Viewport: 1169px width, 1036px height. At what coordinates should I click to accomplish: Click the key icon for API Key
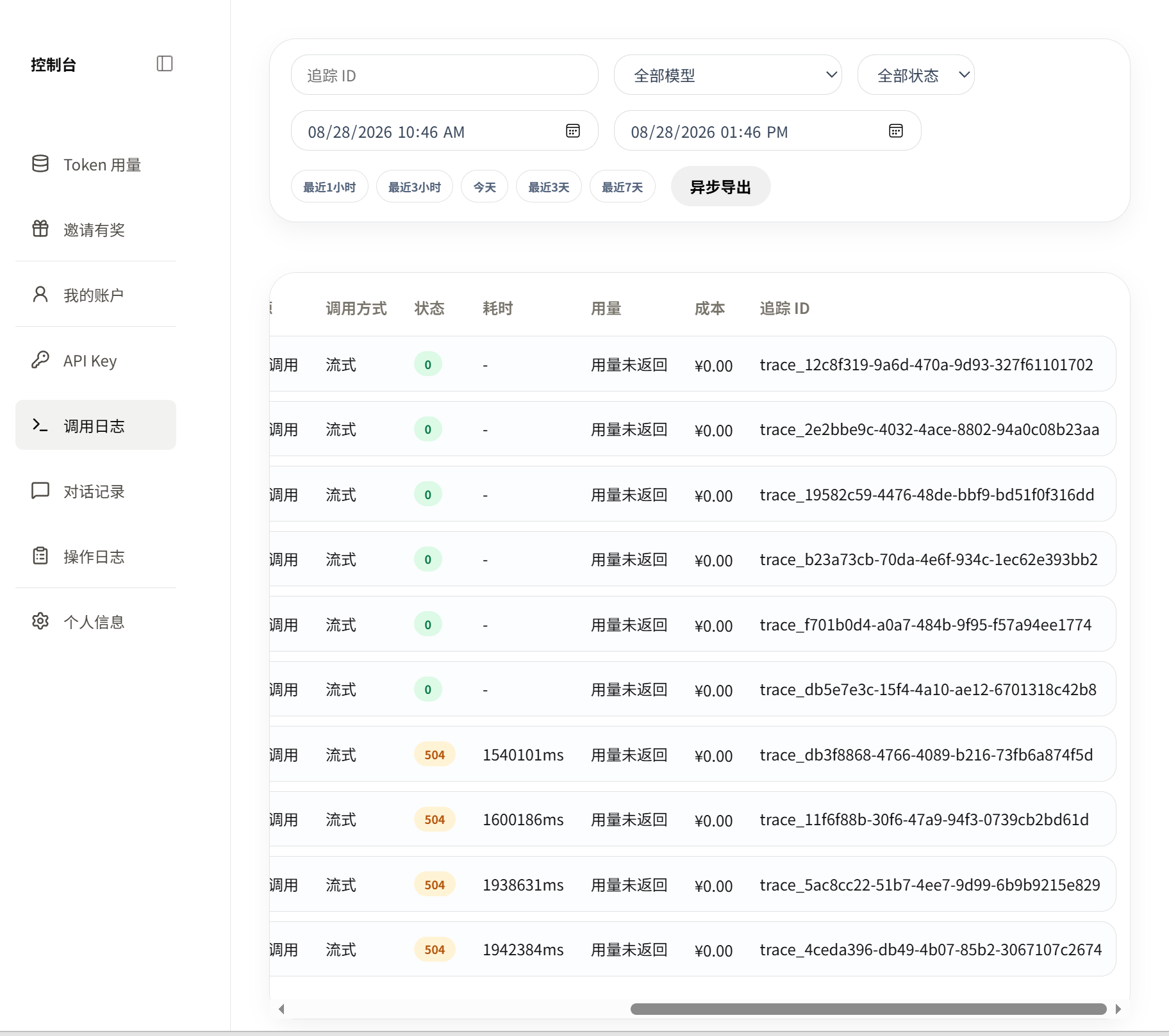click(40, 359)
